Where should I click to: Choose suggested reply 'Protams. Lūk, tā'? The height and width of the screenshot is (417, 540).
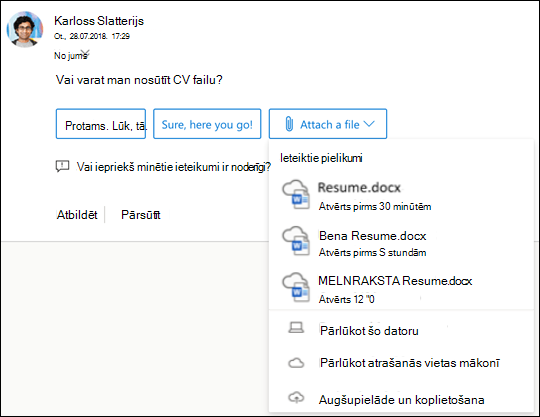(x=101, y=124)
